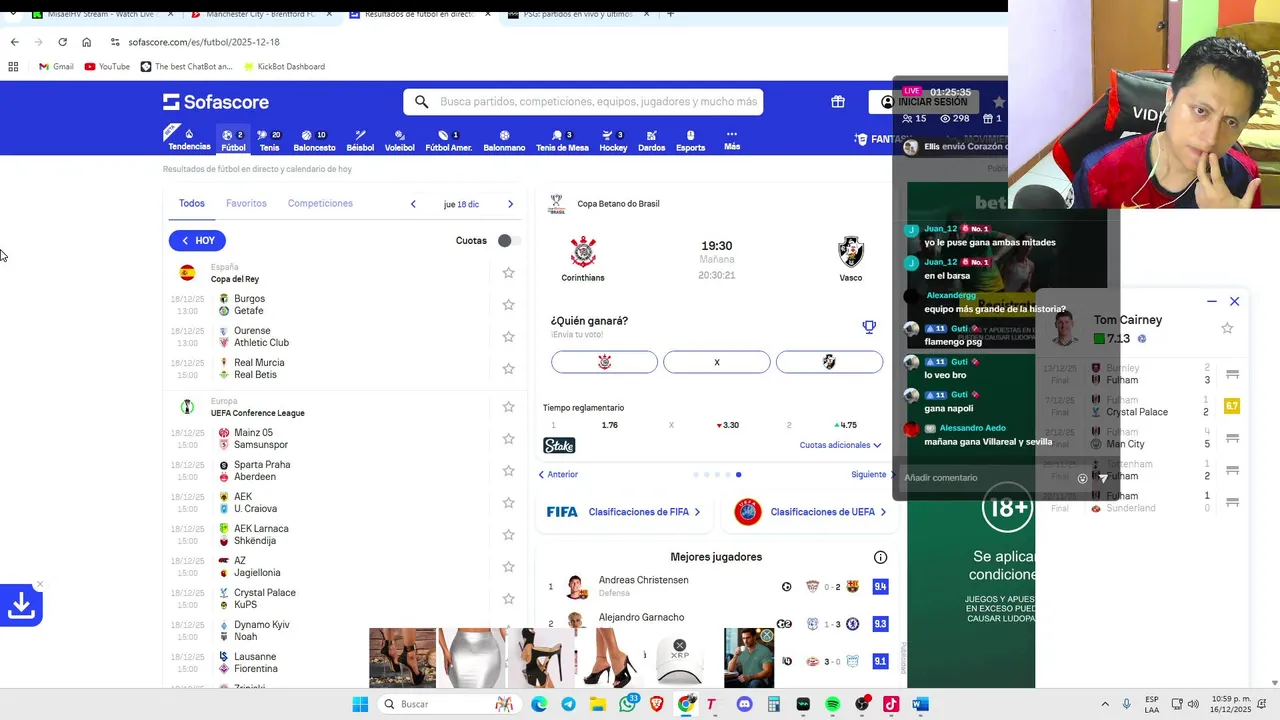The width and height of the screenshot is (1280, 720).
Task: Star the Real Murcia vs Real Betis match
Action: tap(508, 369)
